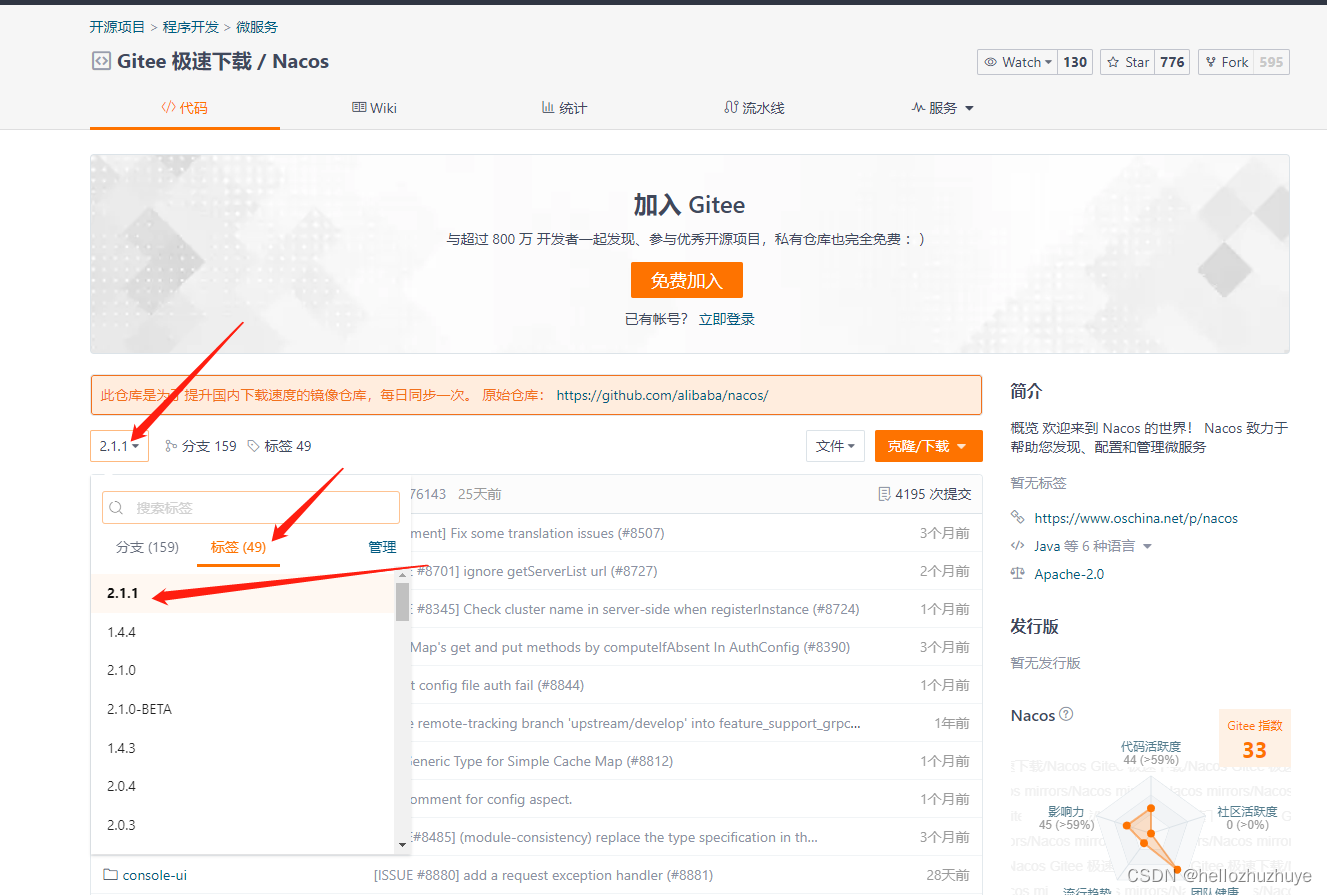Viewport: 1327px width, 895px height.
Task: Open the commit 'Generic Type for Simple Cache Map'
Action: (542, 761)
